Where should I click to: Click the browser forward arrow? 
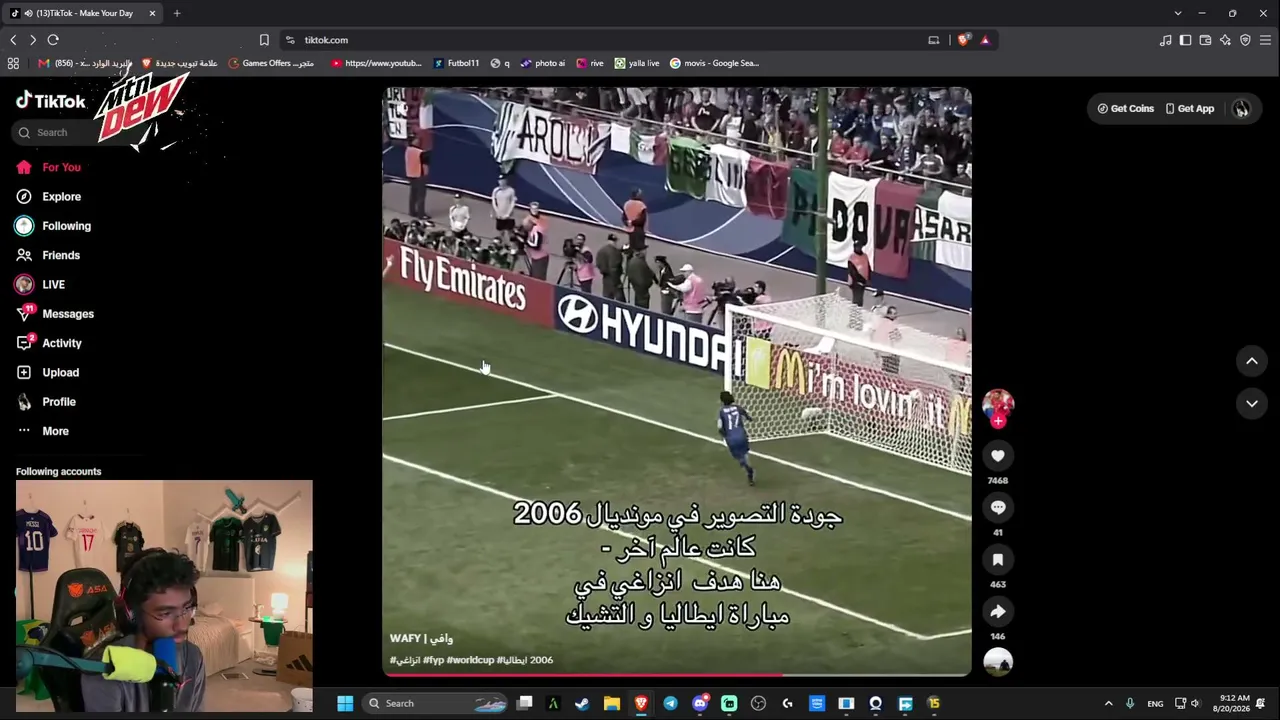[x=33, y=40]
